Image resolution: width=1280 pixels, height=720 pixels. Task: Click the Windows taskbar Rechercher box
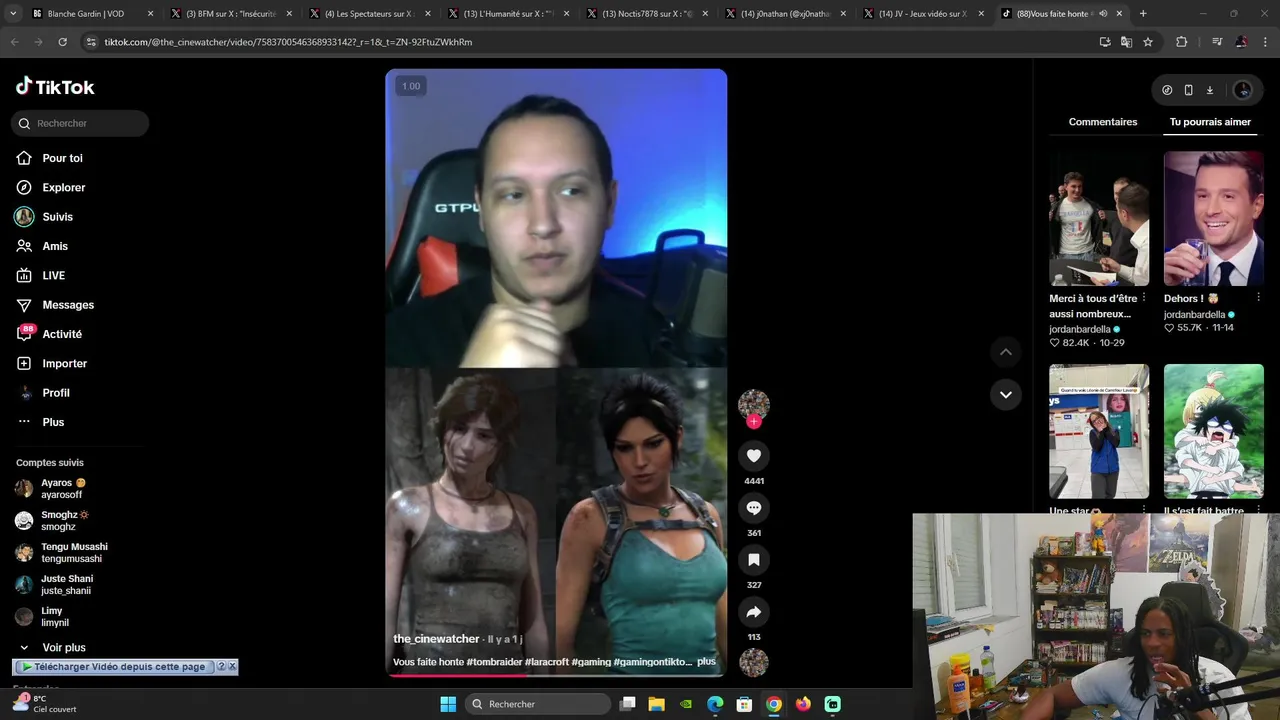pyautogui.click(x=539, y=704)
